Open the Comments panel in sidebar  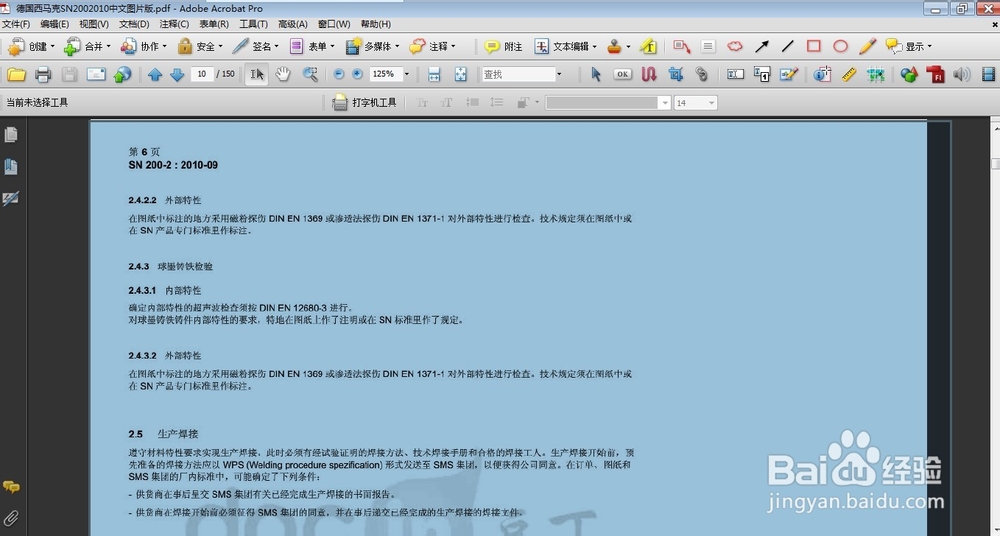point(11,487)
